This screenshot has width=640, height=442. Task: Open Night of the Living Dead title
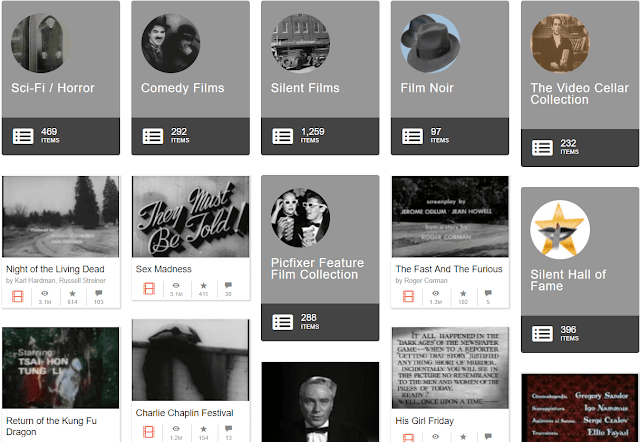click(x=55, y=269)
